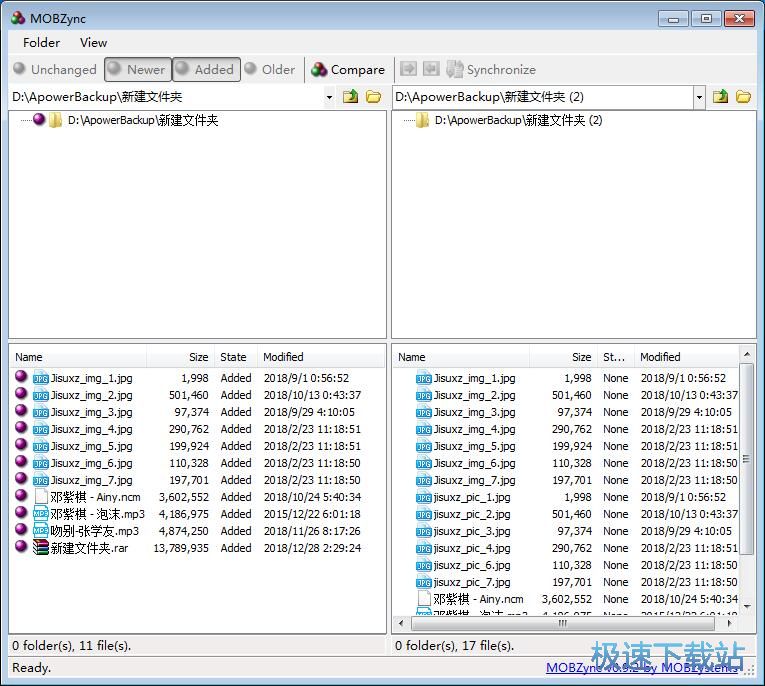
Task: Sort left list by Name column
Action: 78,357
